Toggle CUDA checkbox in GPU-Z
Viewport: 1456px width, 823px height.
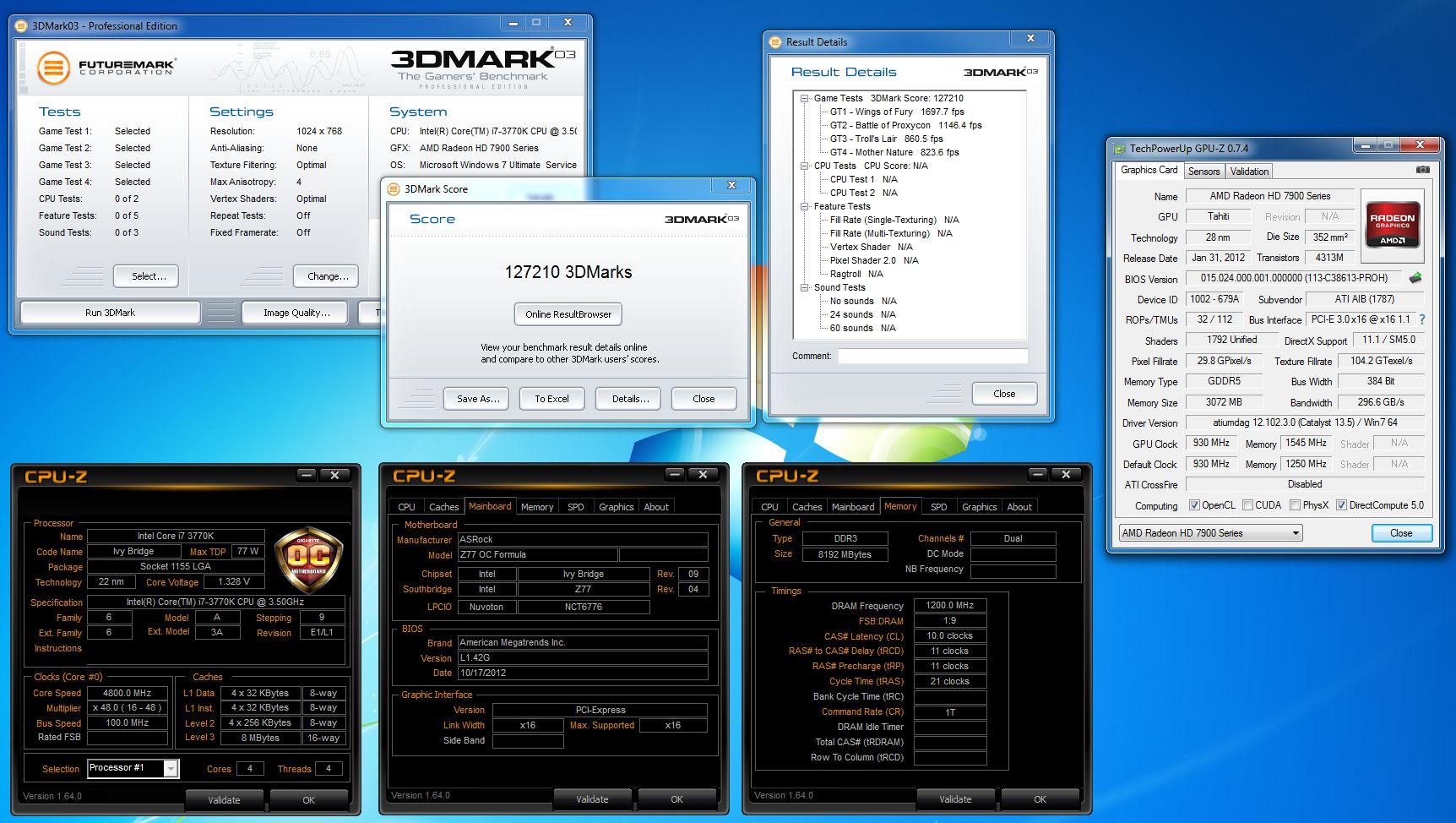[1247, 505]
